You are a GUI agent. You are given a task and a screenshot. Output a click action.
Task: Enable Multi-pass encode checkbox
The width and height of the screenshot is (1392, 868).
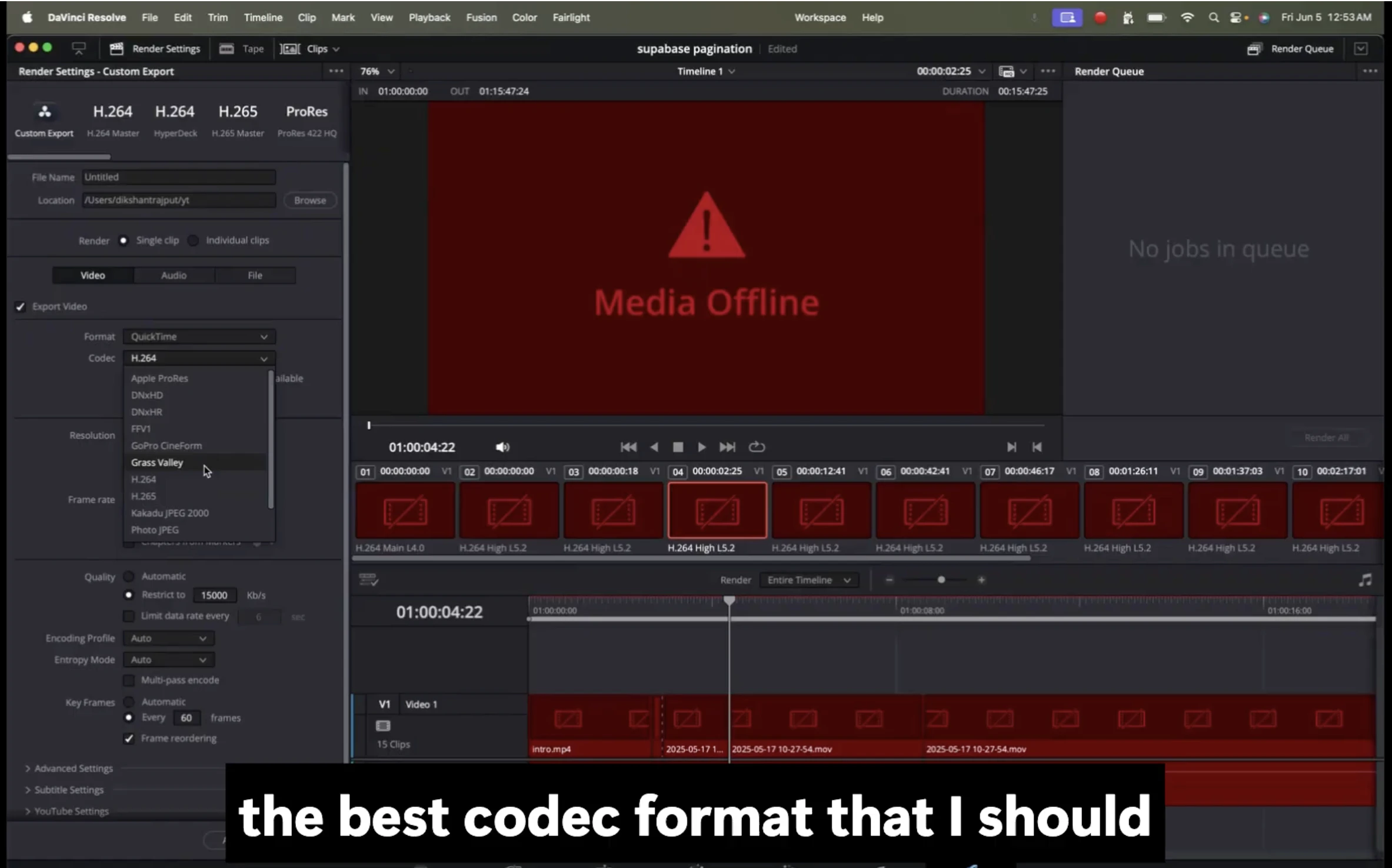coord(129,680)
